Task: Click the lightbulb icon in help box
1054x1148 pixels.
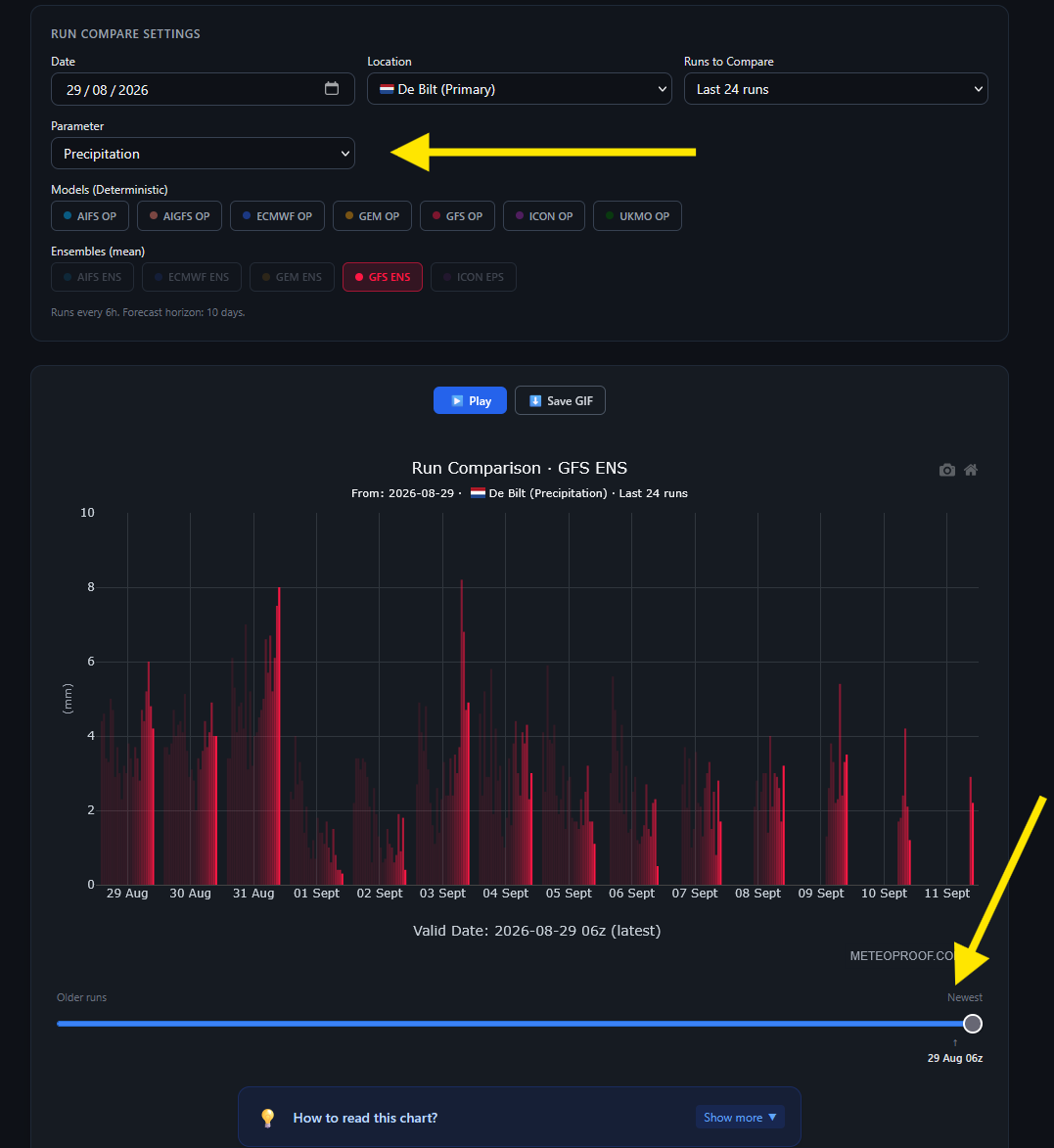Action: coord(268,1118)
